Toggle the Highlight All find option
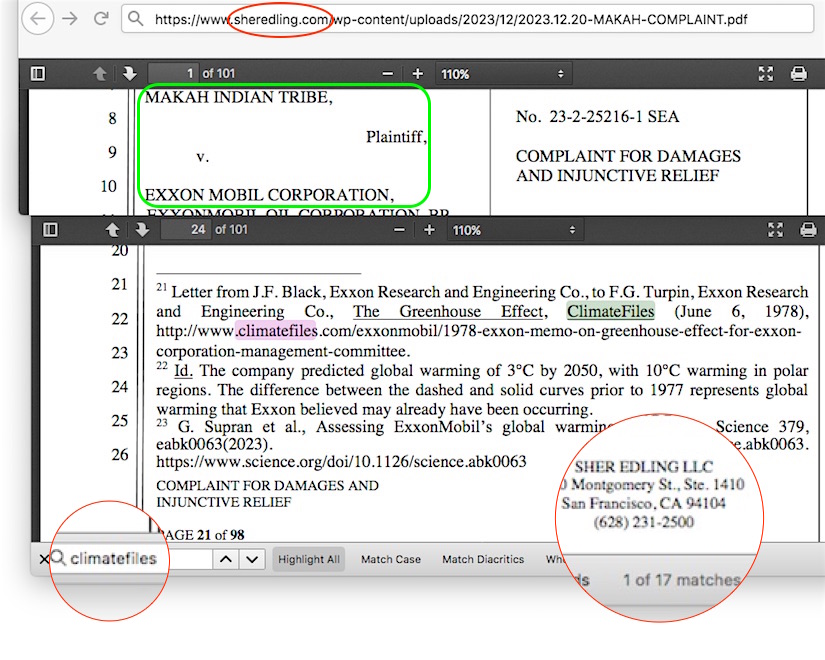The width and height of the screenshot is (825, 660). [x=308, y=559]
